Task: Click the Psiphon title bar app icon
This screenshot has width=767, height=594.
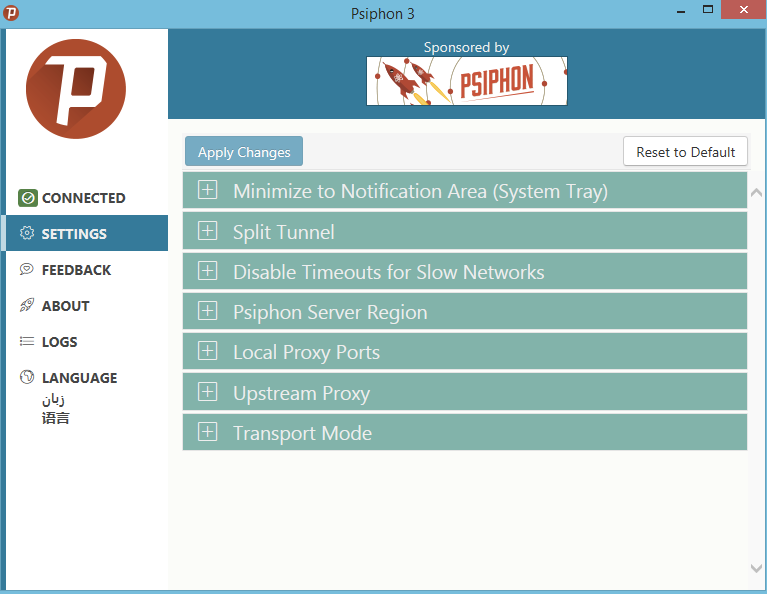Action: click(11, 13)
